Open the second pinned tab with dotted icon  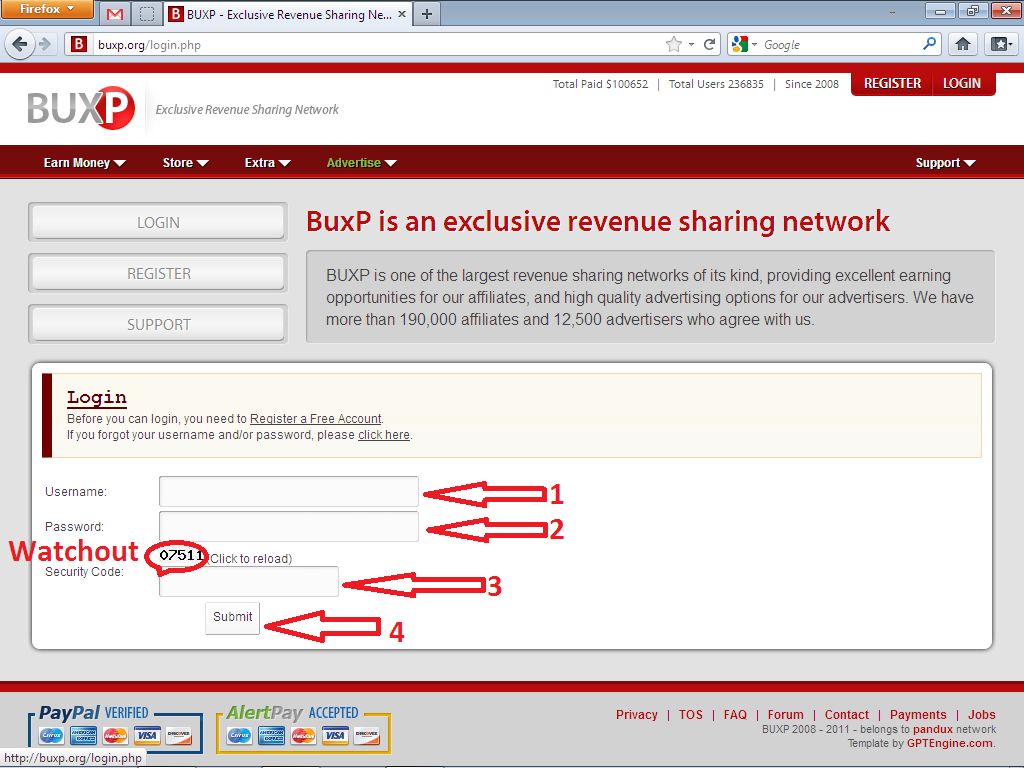(x=148, y=14)
